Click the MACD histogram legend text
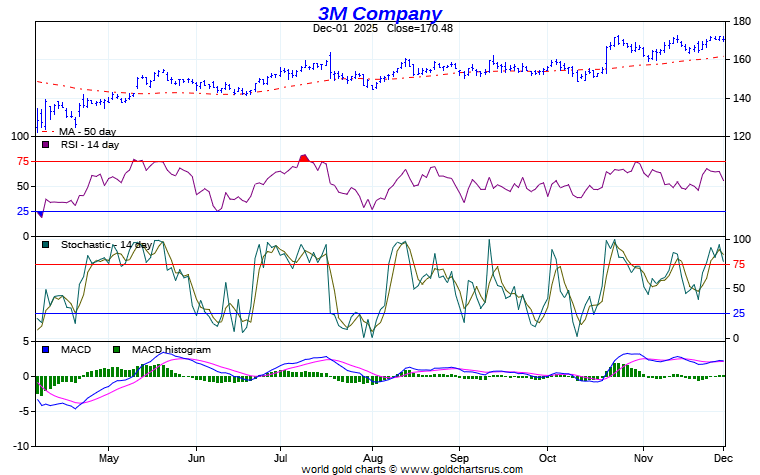 coord(171,350)
